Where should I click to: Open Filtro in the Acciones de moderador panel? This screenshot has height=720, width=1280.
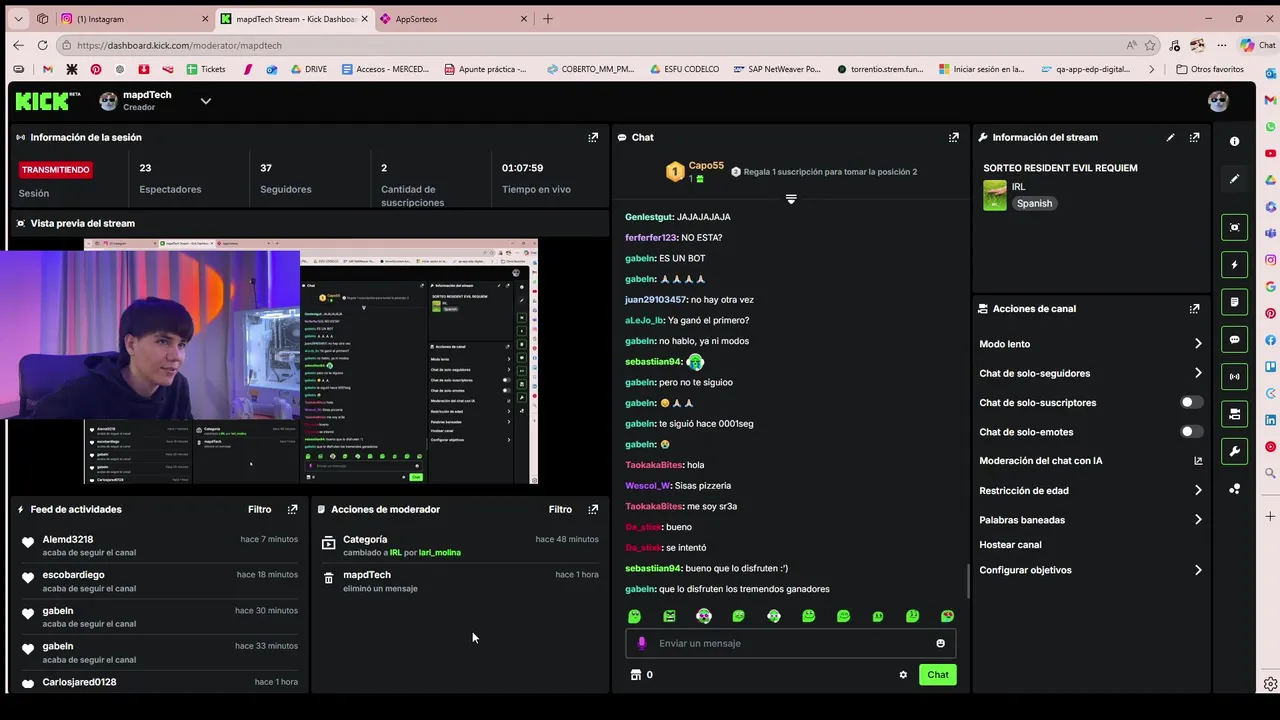coord(560,509)
